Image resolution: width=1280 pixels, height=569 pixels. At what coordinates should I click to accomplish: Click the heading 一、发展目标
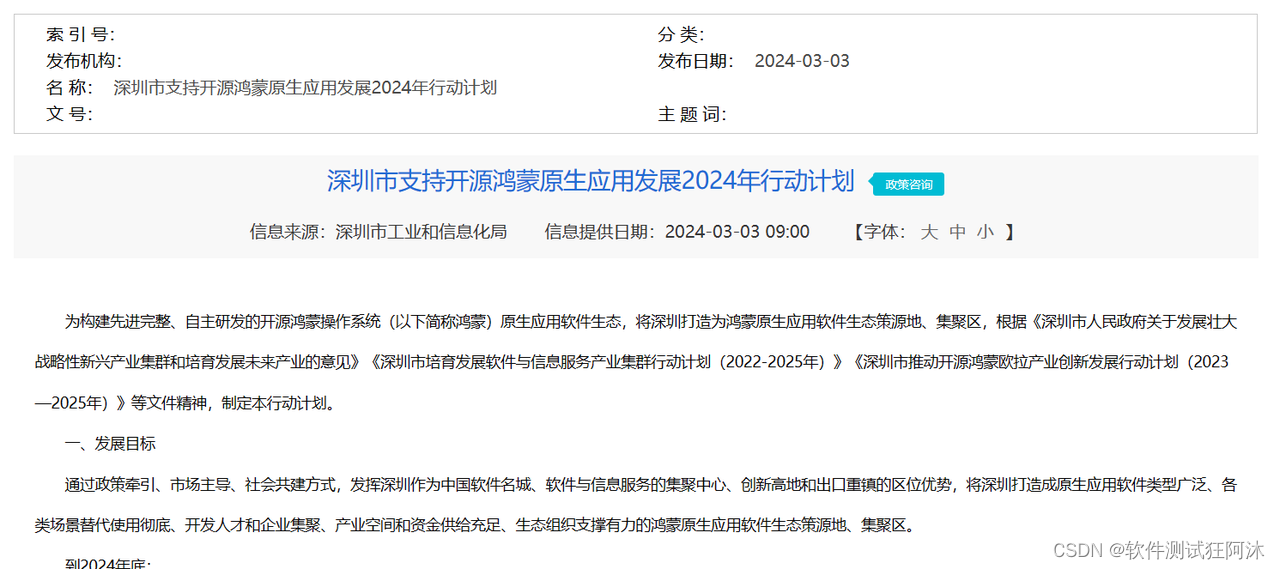click(110, 443)
